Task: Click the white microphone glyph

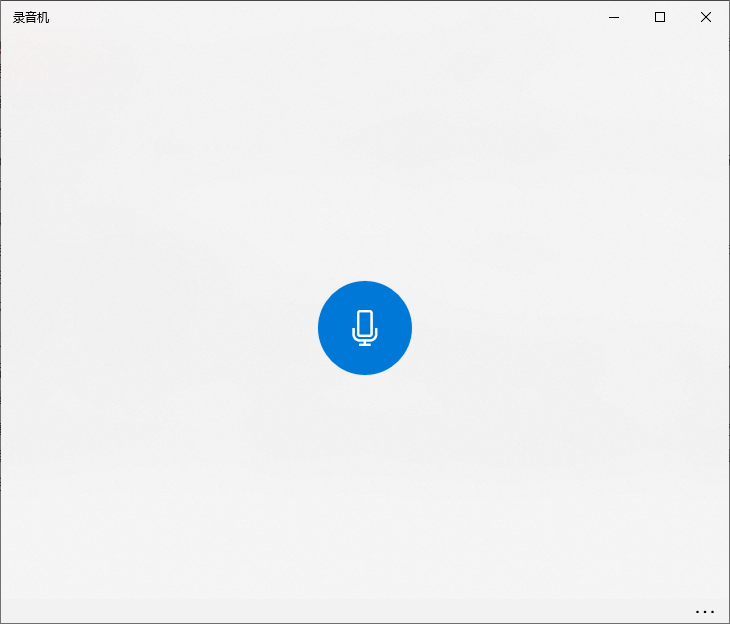Action: pos(365,327)
